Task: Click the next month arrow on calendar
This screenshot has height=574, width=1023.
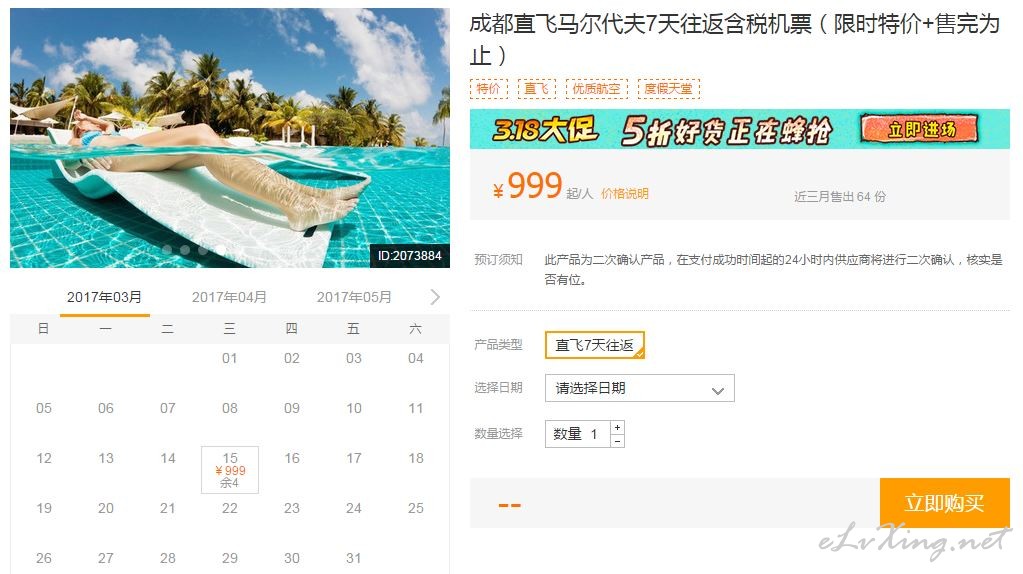Action: [x=435, y=297]
